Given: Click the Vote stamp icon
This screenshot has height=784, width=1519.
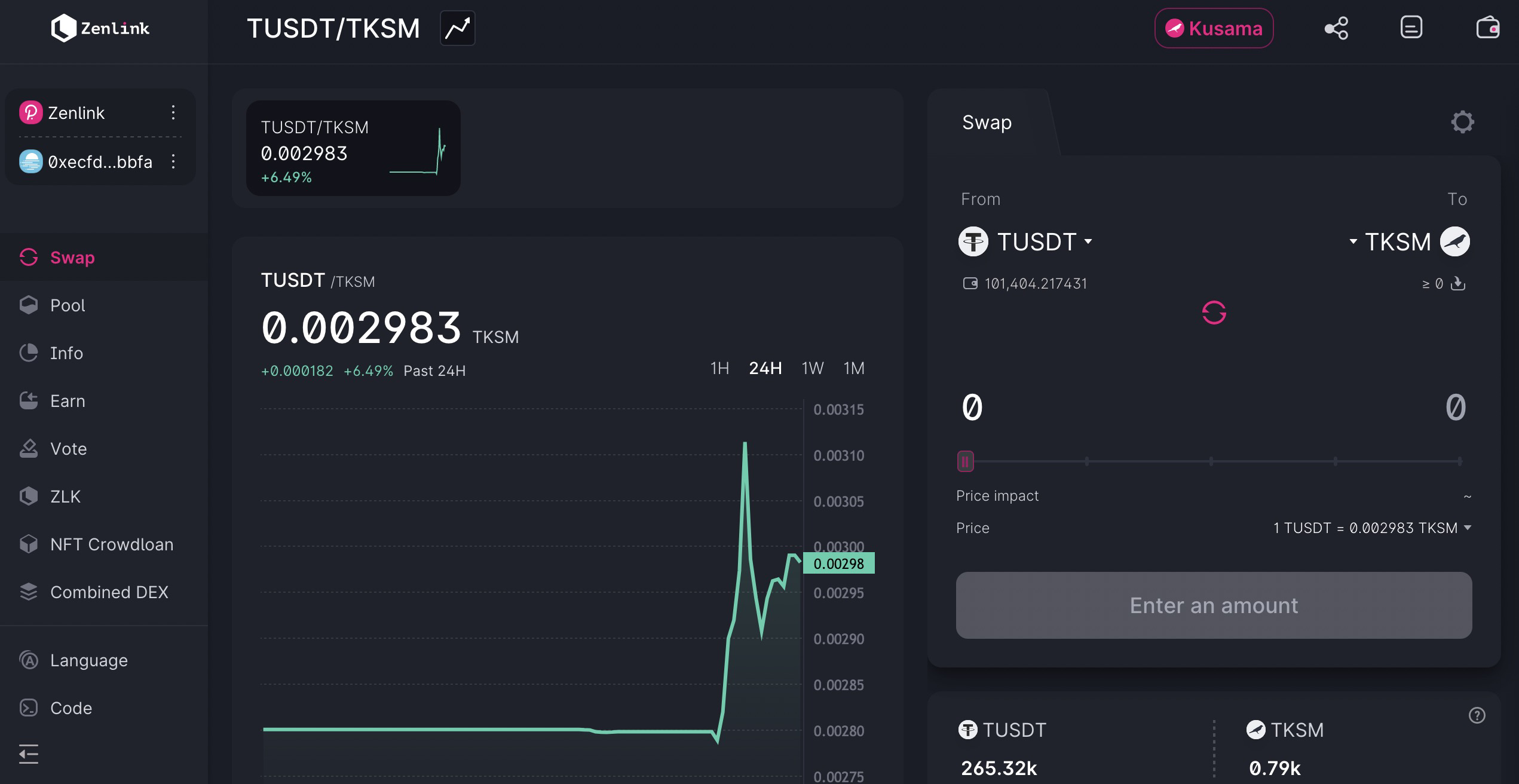Looking at the screenshot, I should click(28, 448).
